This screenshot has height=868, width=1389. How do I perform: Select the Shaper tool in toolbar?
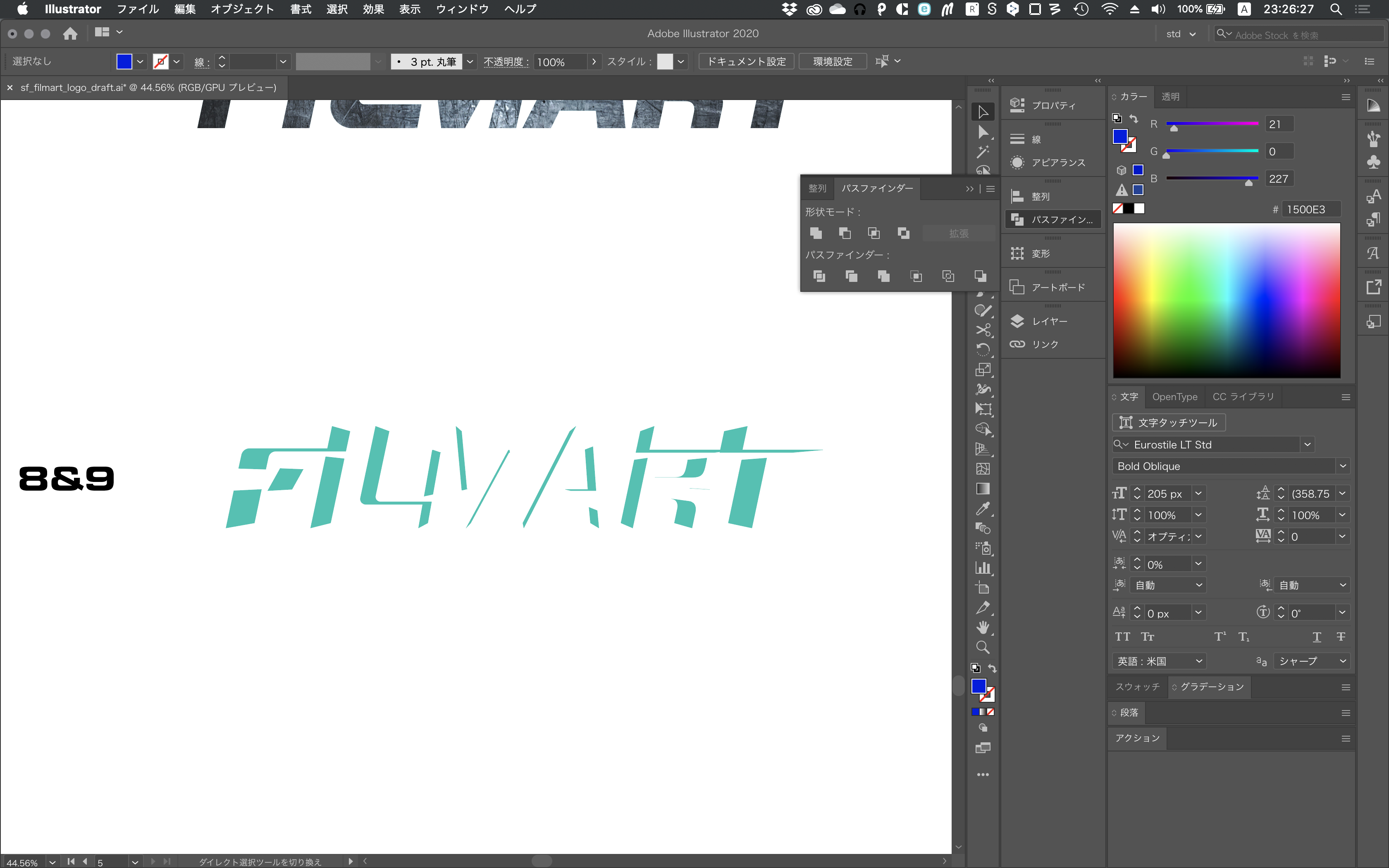pos(983,310)
